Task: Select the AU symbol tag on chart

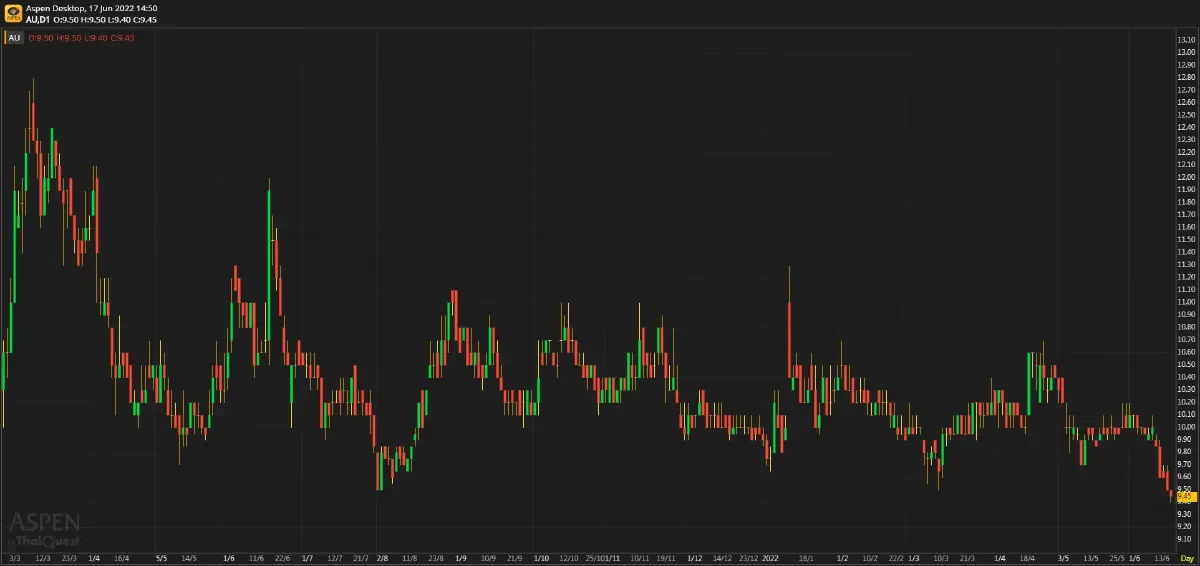Action: click(14, 37)
